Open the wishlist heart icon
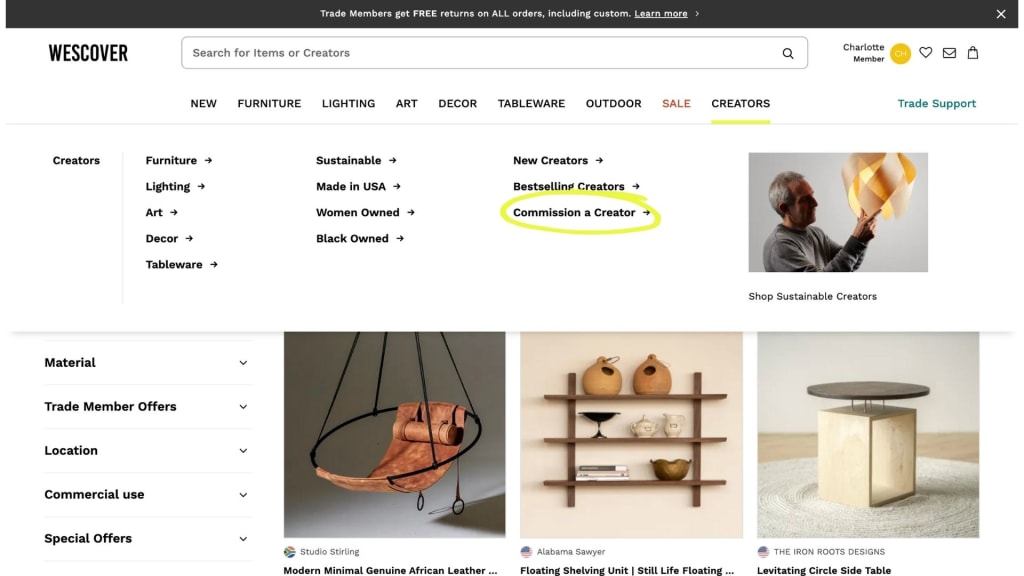1024x576 pixels. tap(925, 52)
